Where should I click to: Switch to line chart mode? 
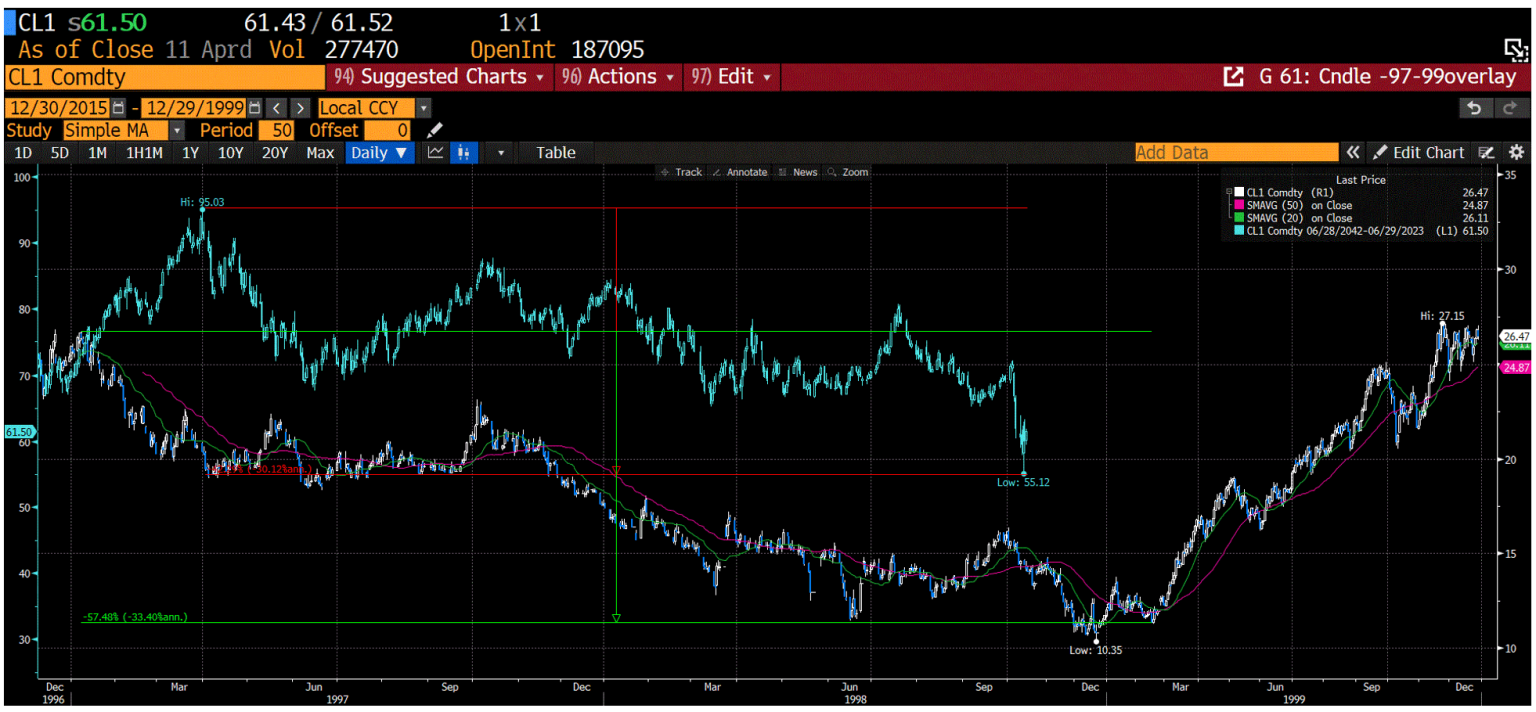coord(435,152)
